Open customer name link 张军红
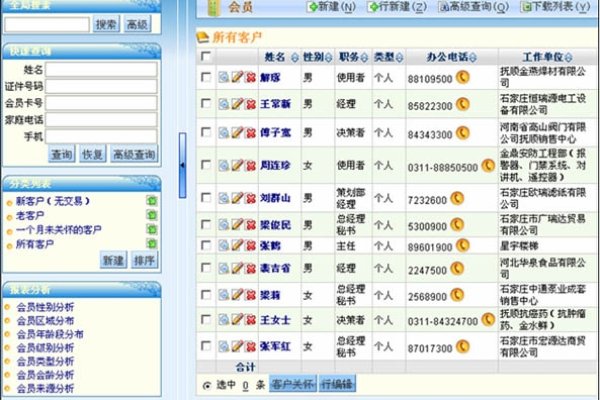 pyautogui.click(x=275, y=346)
